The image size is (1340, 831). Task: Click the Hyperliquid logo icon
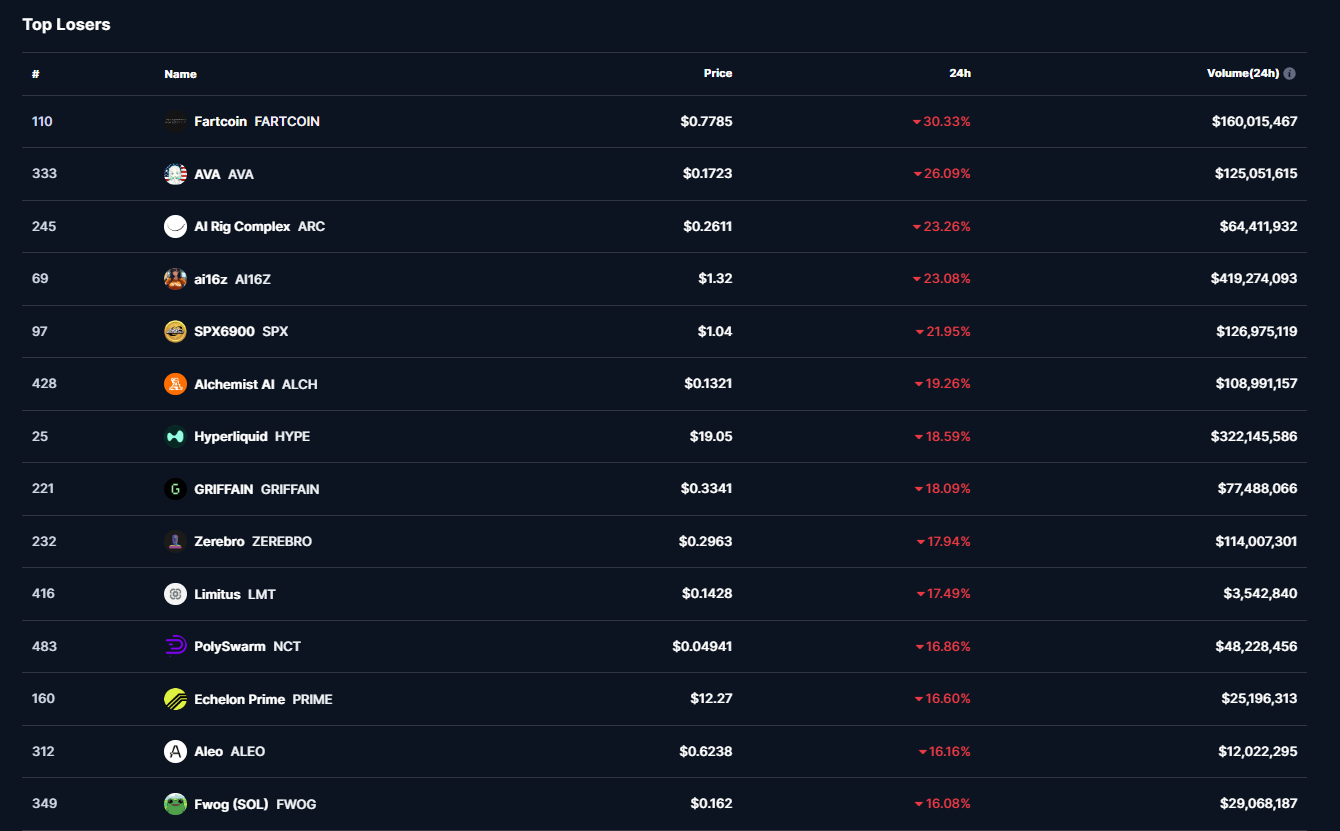(175, 436)
